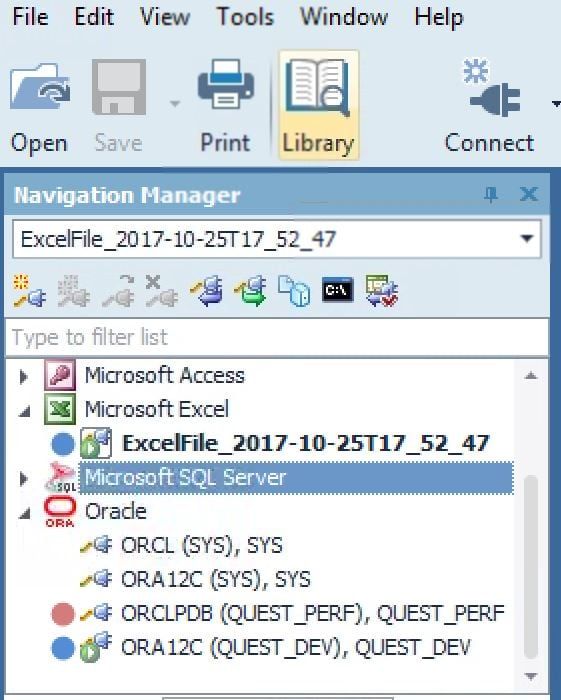Select the Microsoft SQL Server tree item
Viewport: 561px width, 700px height.
[296, 478]
